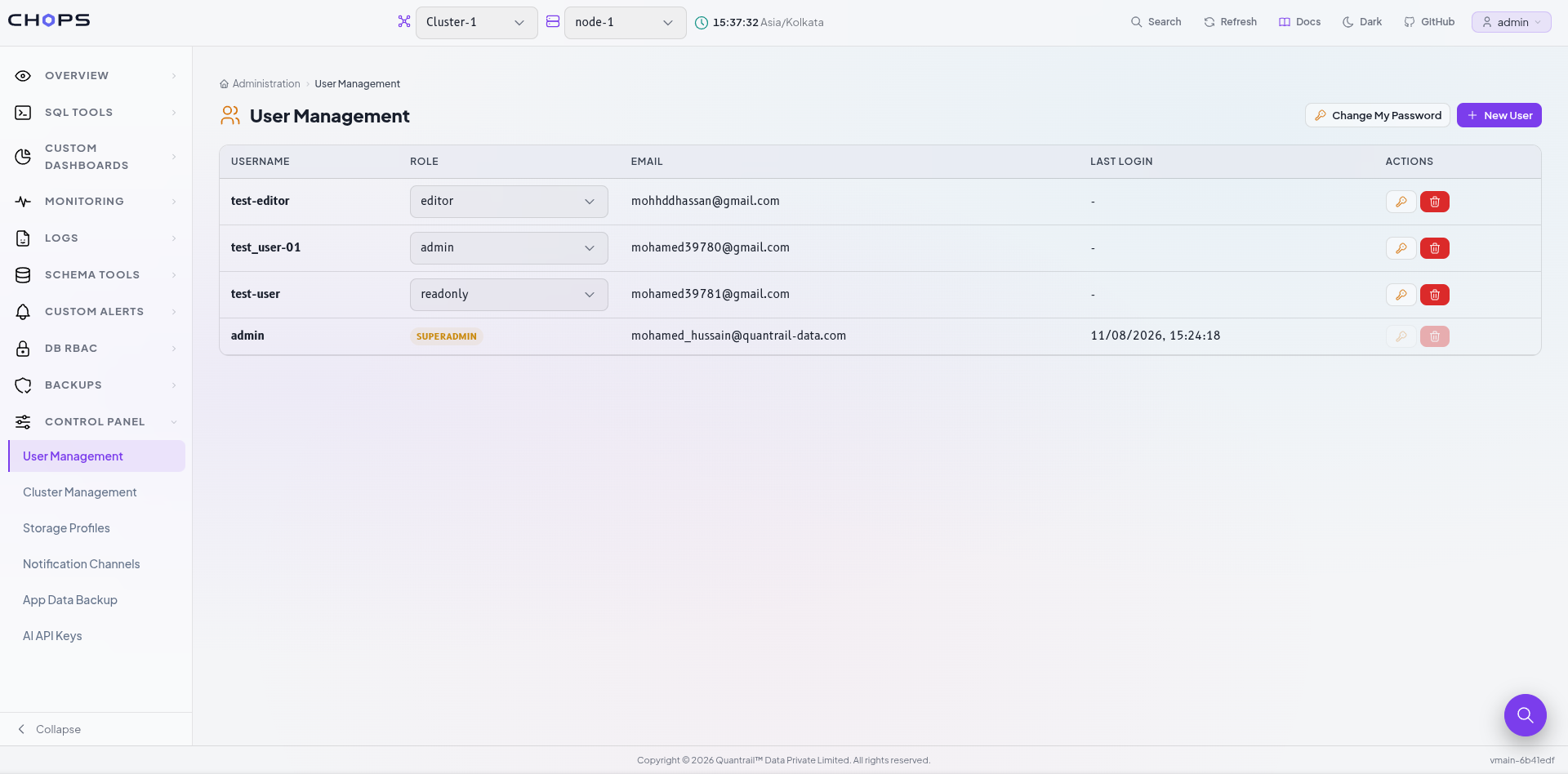
Task: Click email mohamed39781@gmail.com
Action: point(710,295)
